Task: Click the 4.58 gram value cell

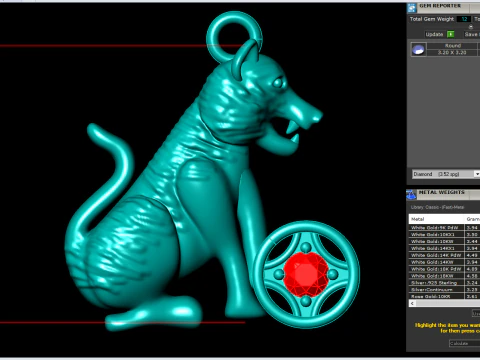Action: 472,276
